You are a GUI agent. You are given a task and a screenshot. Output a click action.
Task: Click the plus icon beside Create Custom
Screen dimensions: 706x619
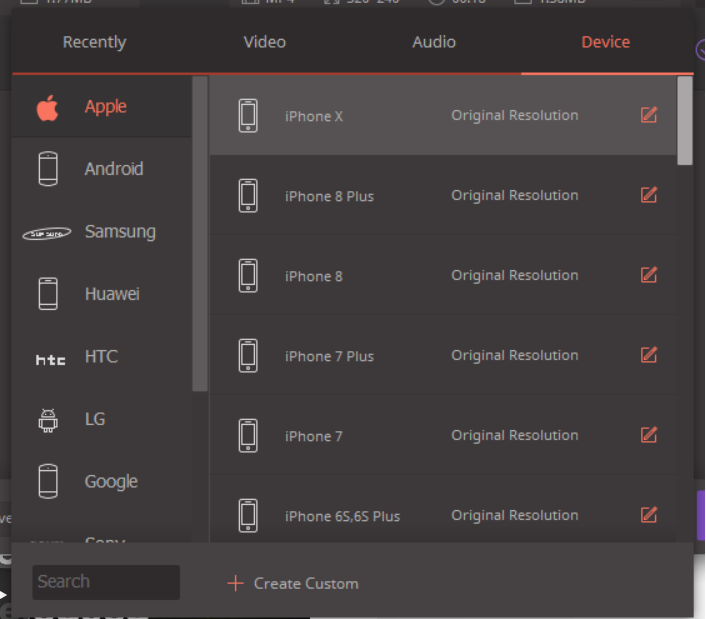(x=235, y=583)
